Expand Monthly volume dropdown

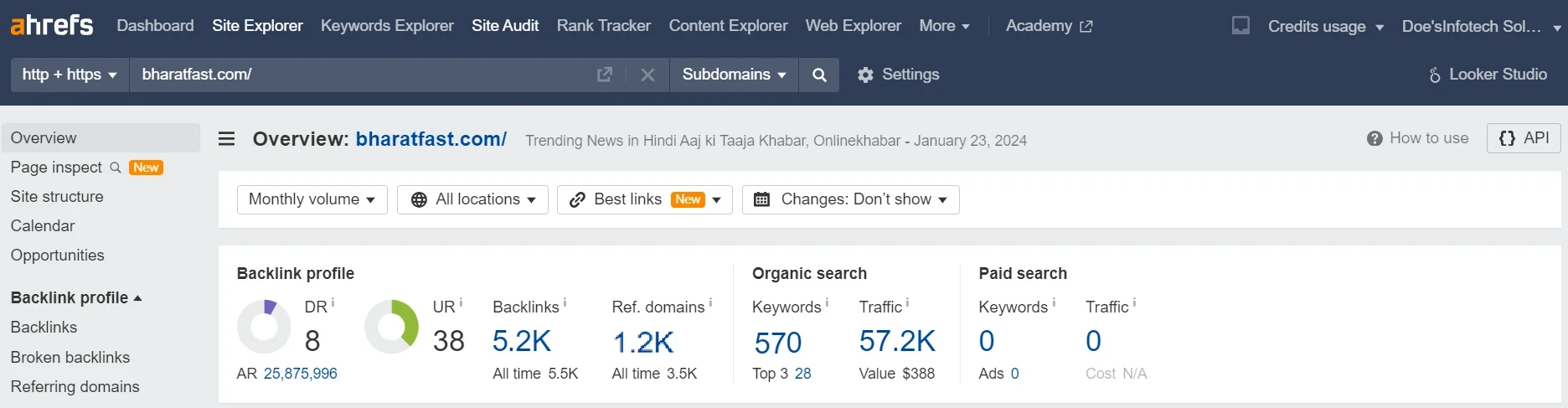[x=312, y=199]
